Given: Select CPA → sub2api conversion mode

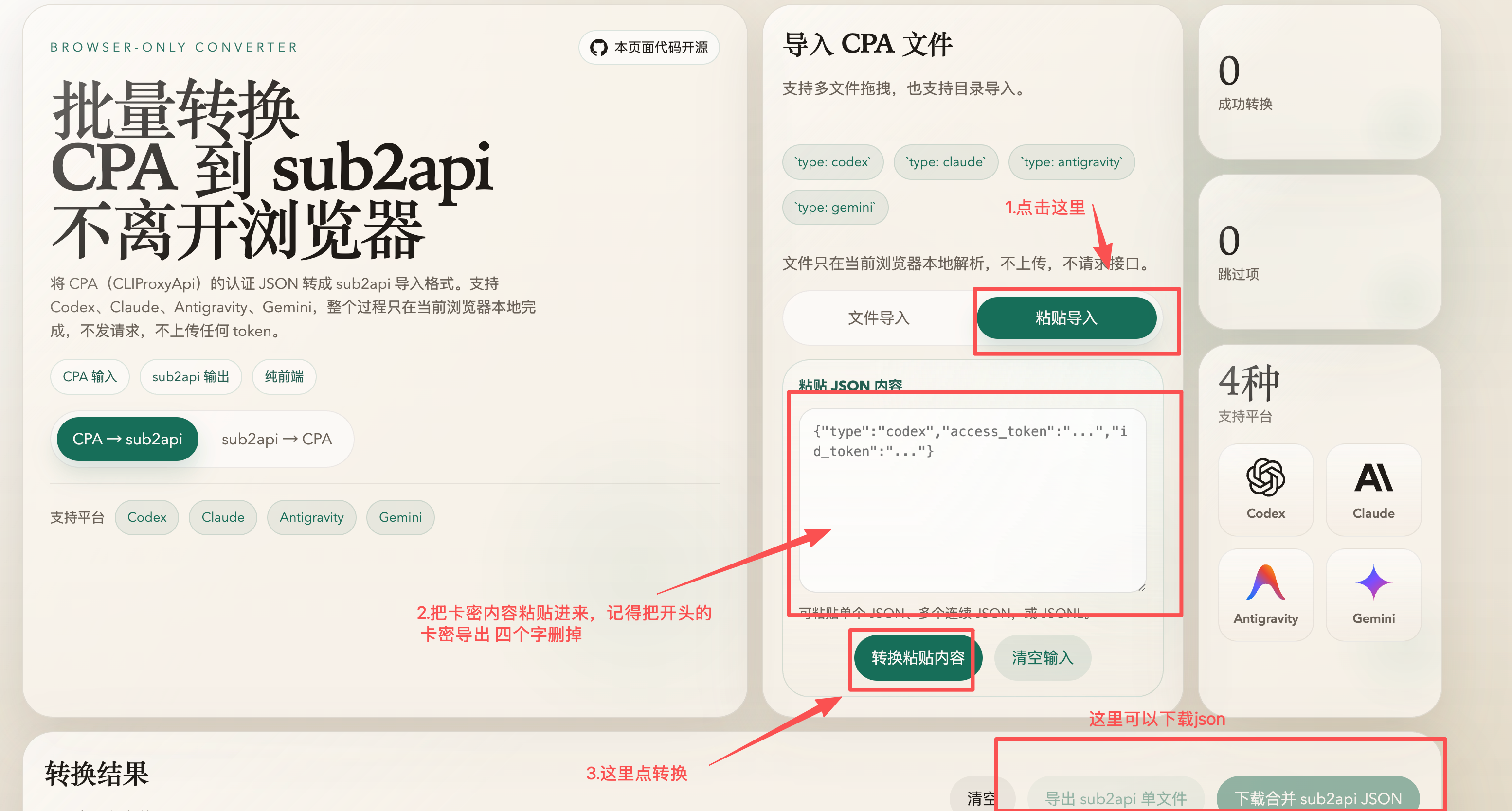Looking at the screenshot, I should click(x=127, y=439).
